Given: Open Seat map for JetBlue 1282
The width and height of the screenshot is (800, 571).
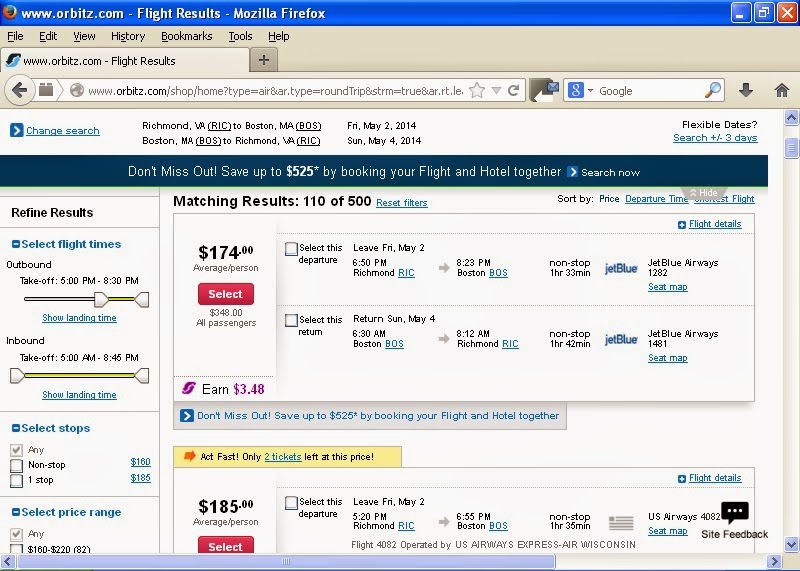Looking at the screenshot, I should (667, 287).
